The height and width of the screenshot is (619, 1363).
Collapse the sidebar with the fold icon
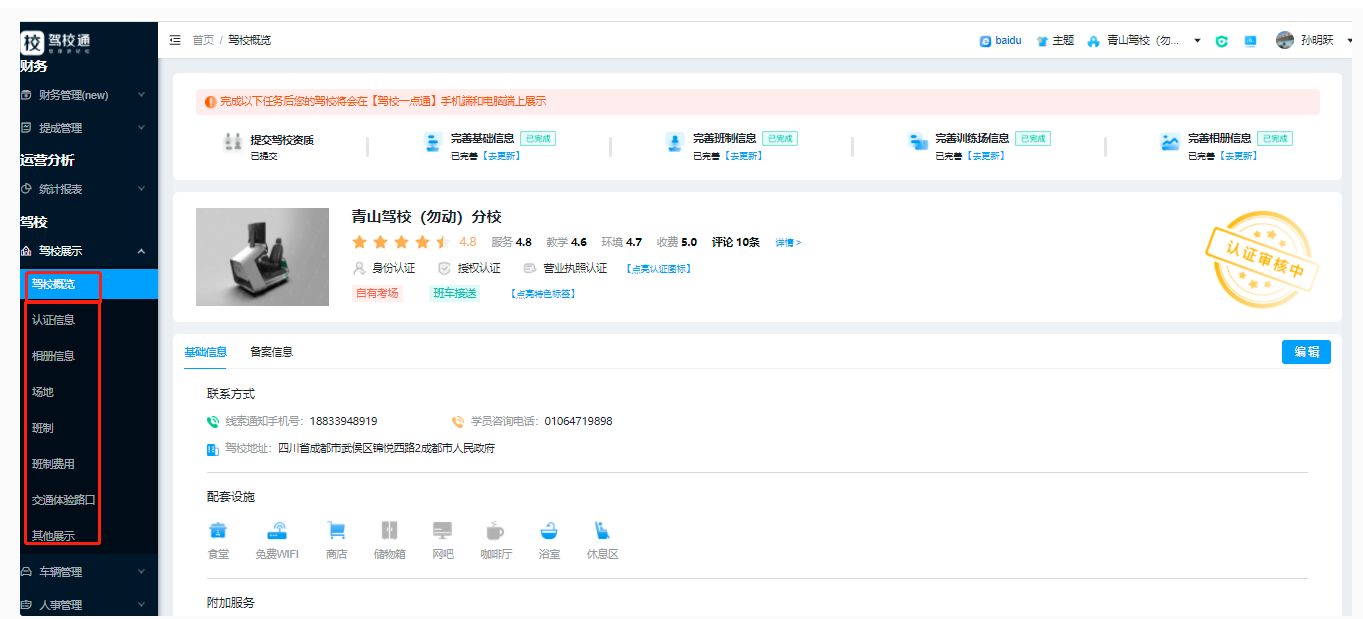coord(175,40)
